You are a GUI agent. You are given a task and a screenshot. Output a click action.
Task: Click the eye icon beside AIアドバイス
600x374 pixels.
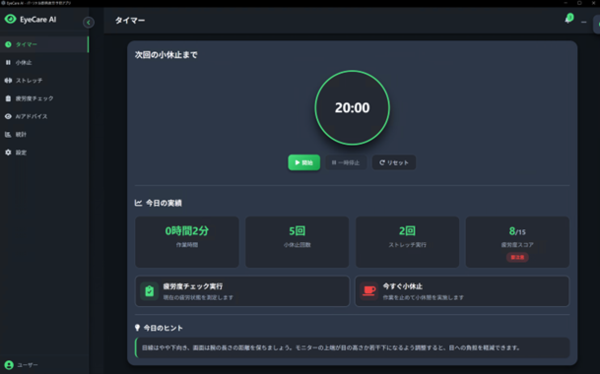point(8,116)
